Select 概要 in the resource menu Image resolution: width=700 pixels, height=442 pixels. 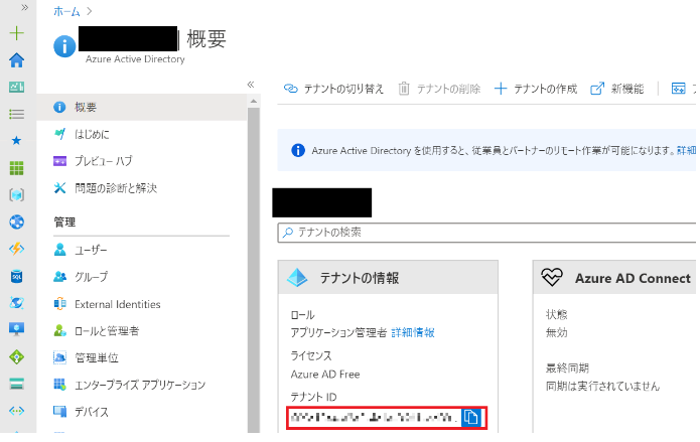pos(142,107)
